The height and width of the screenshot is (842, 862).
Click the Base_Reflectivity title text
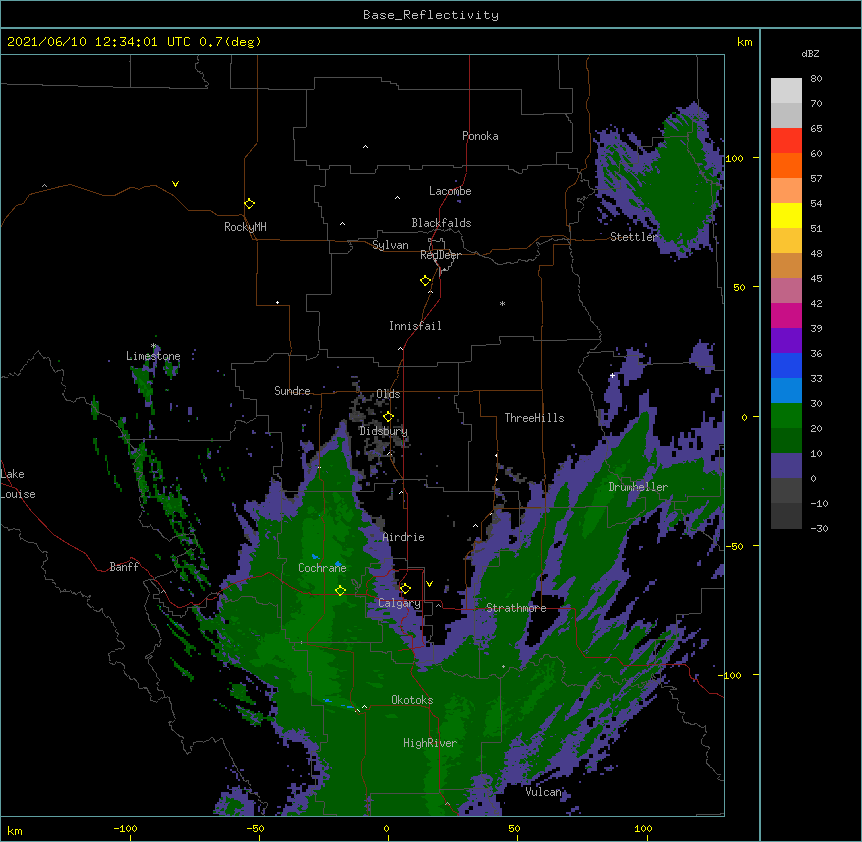pyautogui.click(x=431, y=15)
